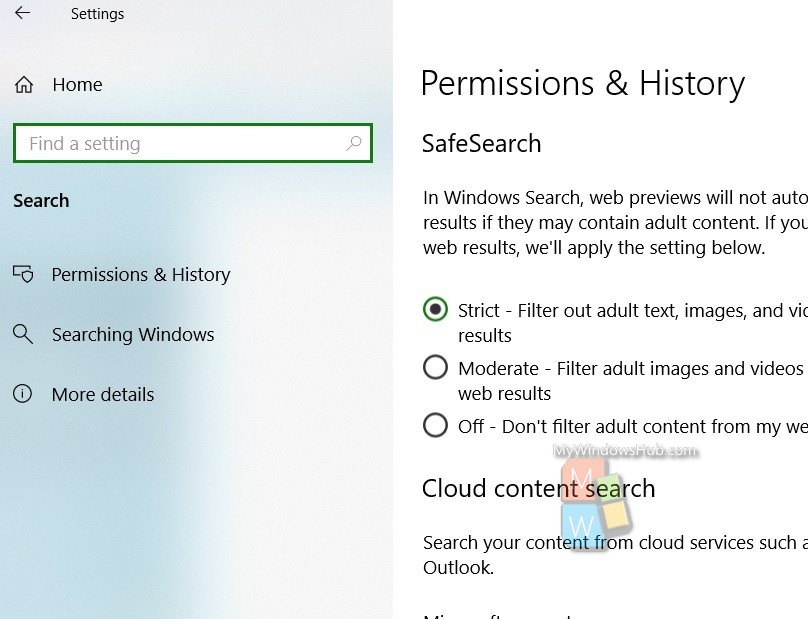
Task: Click the paragraph starting 'In Windows Search'
Action: pos(615,223)
